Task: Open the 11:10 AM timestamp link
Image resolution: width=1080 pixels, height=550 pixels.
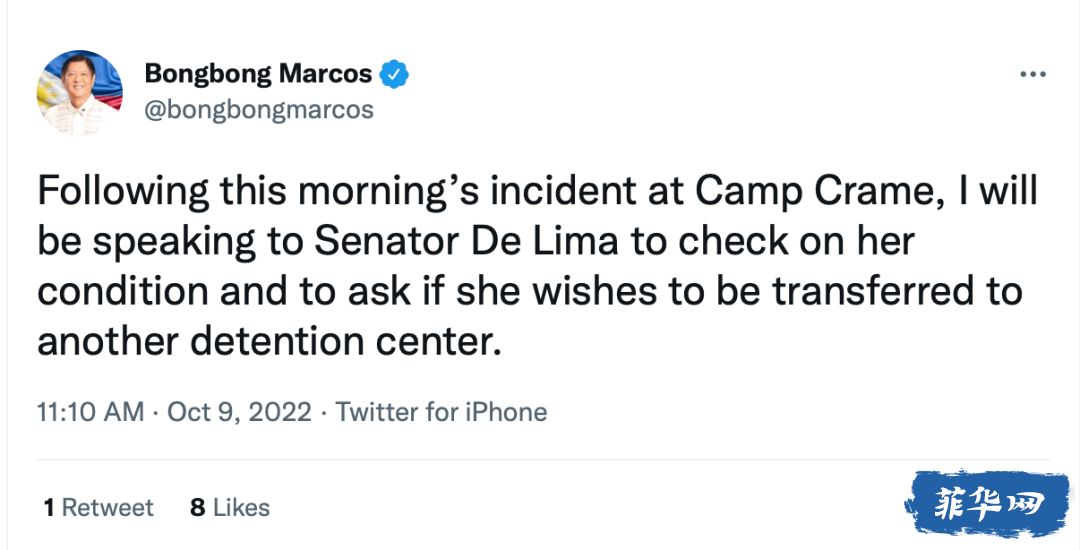Action: (90, 412)
